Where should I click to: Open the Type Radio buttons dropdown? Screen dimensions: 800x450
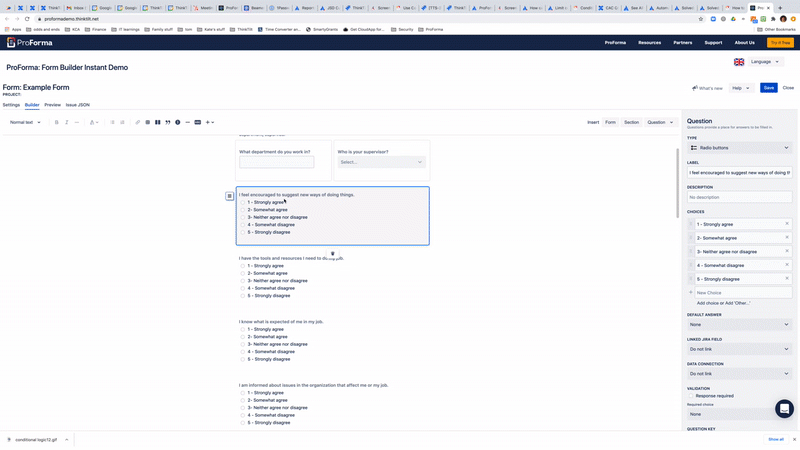(x=739, y=148)
